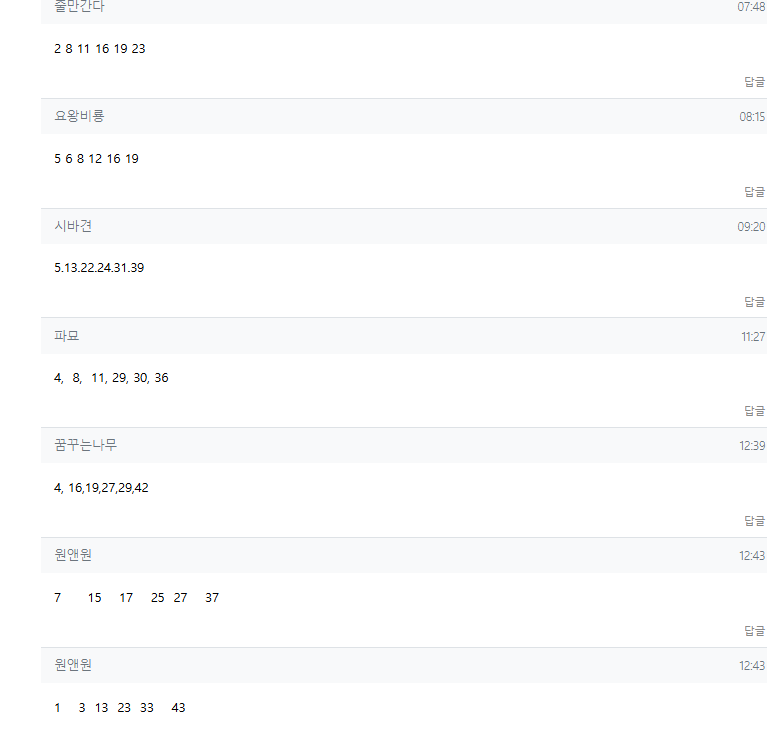Click the 파묘 username
This screenshot has width=767, height=732.
coord(66,336)
